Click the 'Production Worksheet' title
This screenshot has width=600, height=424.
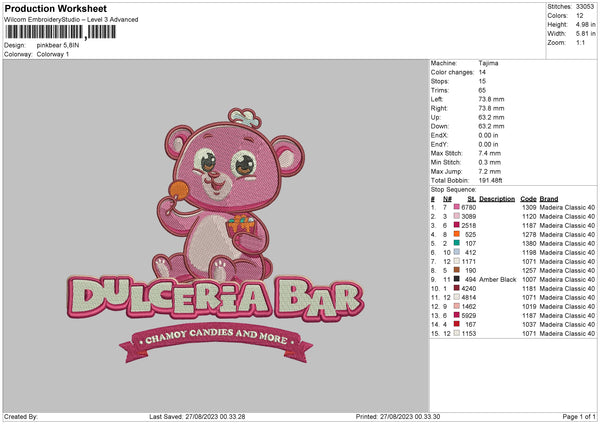click(48, 7)
